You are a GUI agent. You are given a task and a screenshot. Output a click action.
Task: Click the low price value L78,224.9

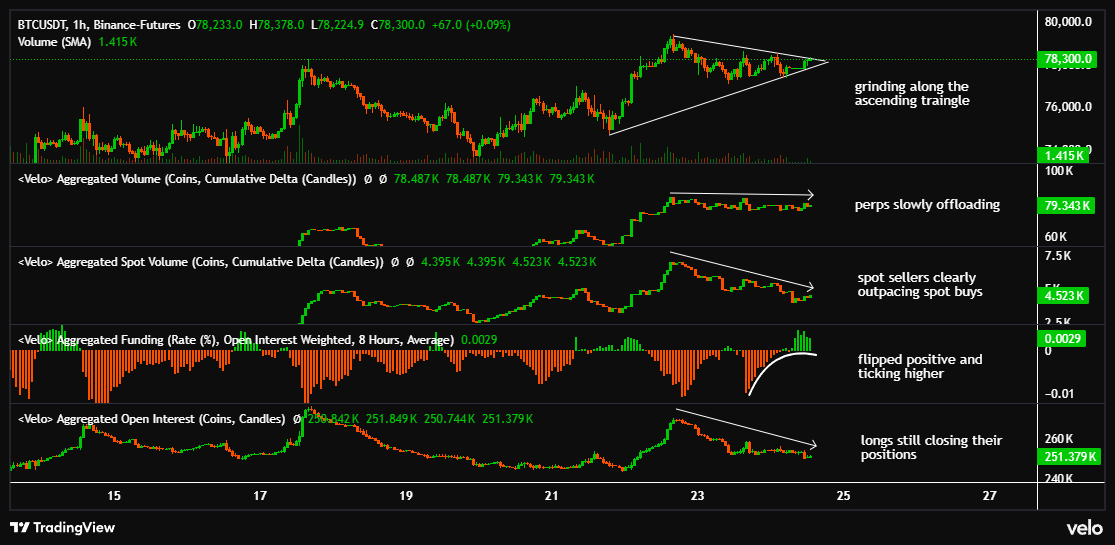tap(338, 25)
